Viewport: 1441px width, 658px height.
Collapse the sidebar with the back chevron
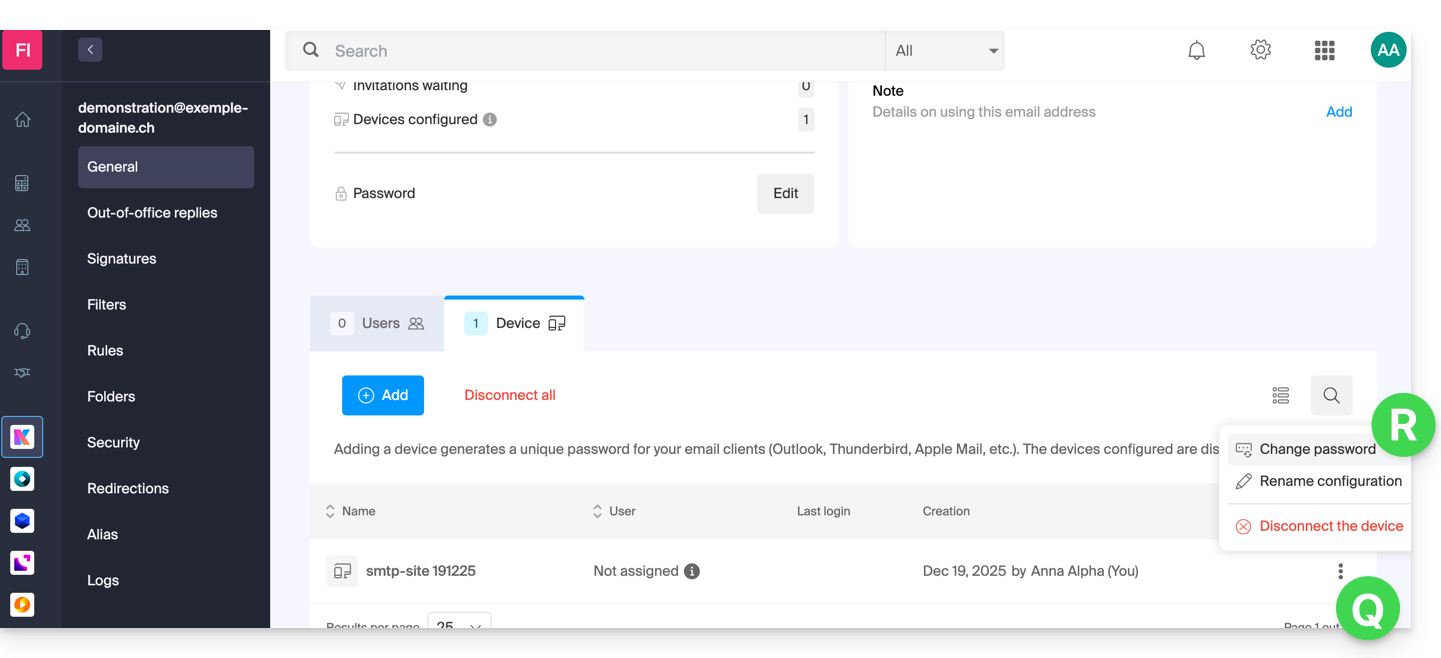tap(90, 49)
